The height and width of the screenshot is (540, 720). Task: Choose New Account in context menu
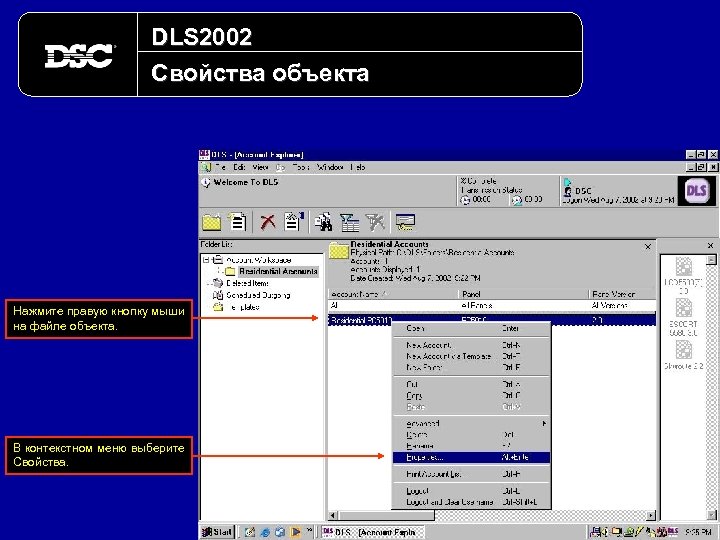pos(471,345)
